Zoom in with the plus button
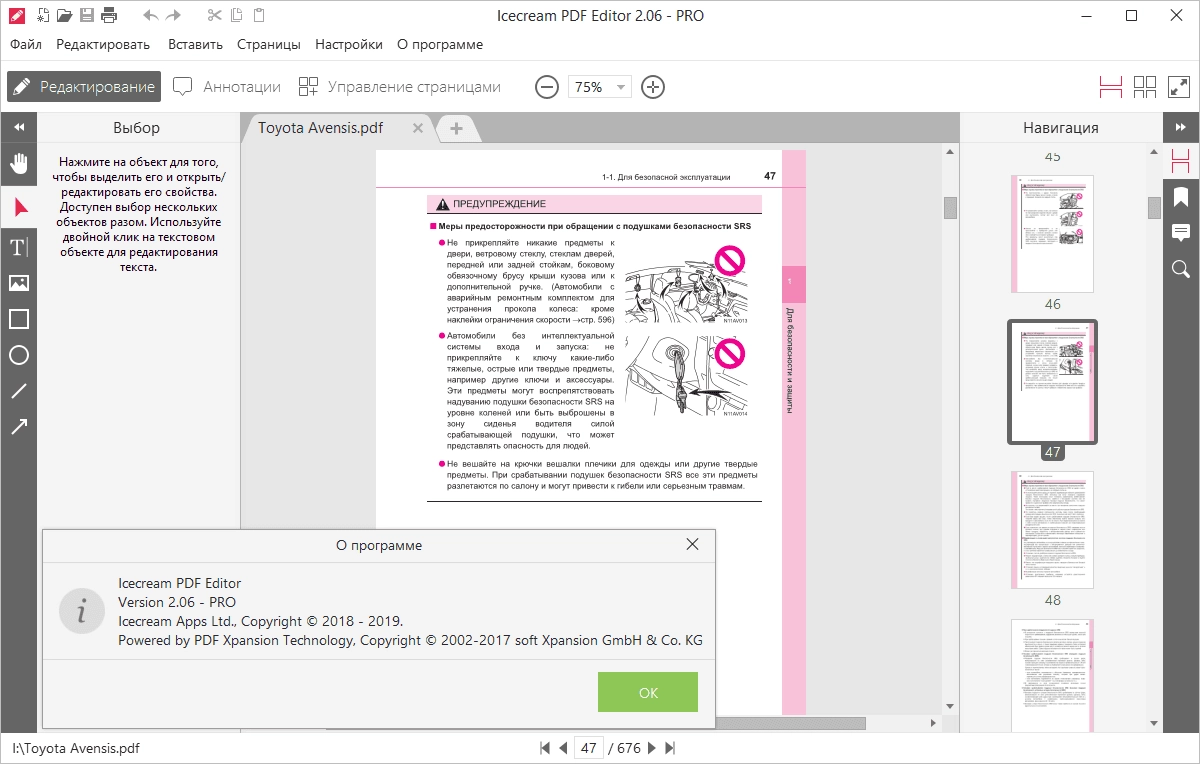Viewport: 1200px width, 764px height. [653, 87]
